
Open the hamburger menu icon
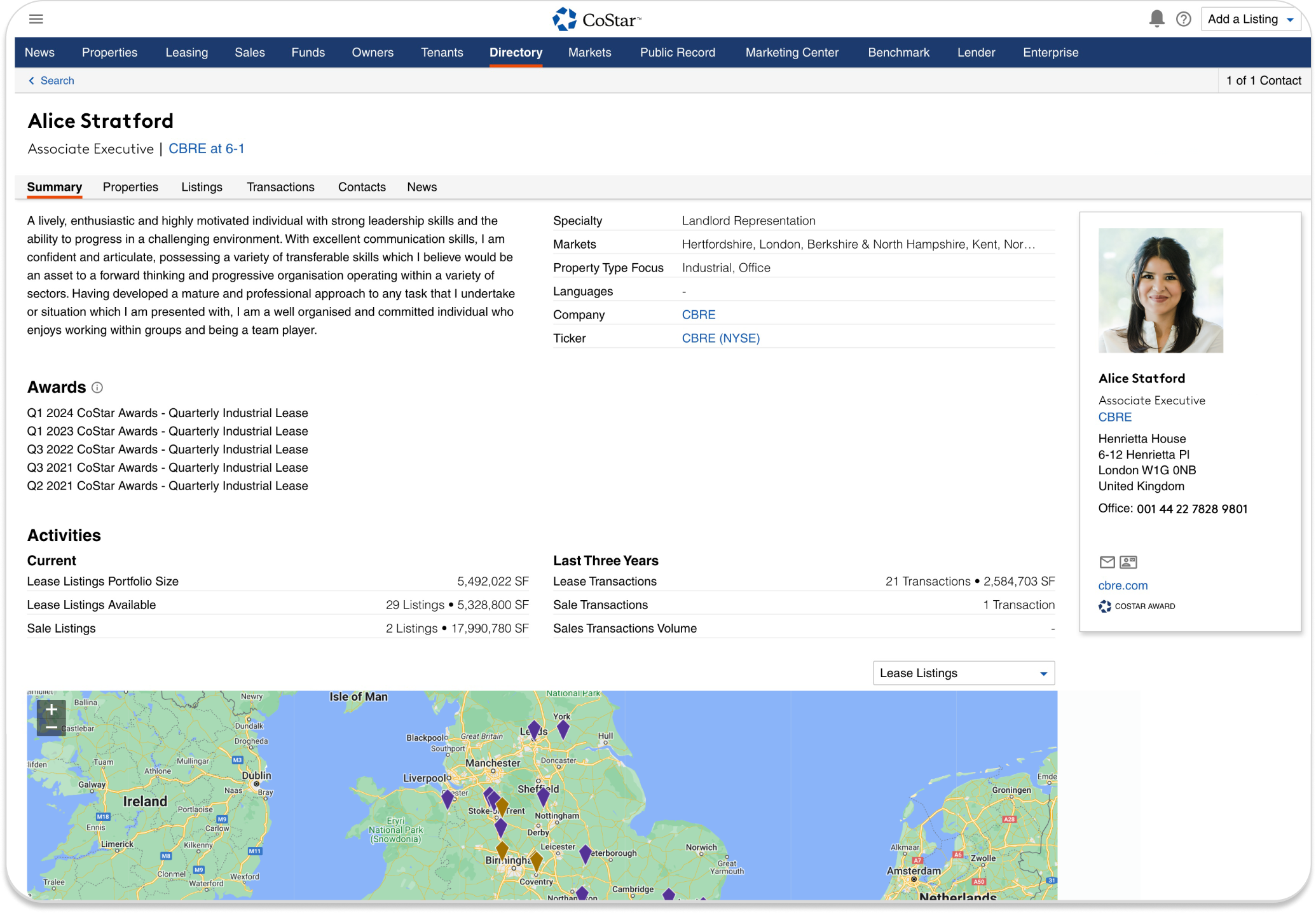pos(36,19)
